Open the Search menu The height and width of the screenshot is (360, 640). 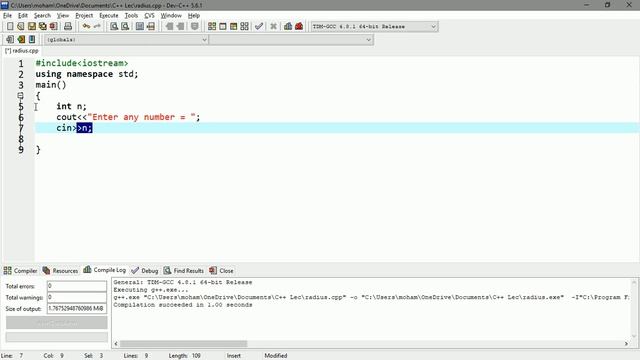tap(42, 16)
